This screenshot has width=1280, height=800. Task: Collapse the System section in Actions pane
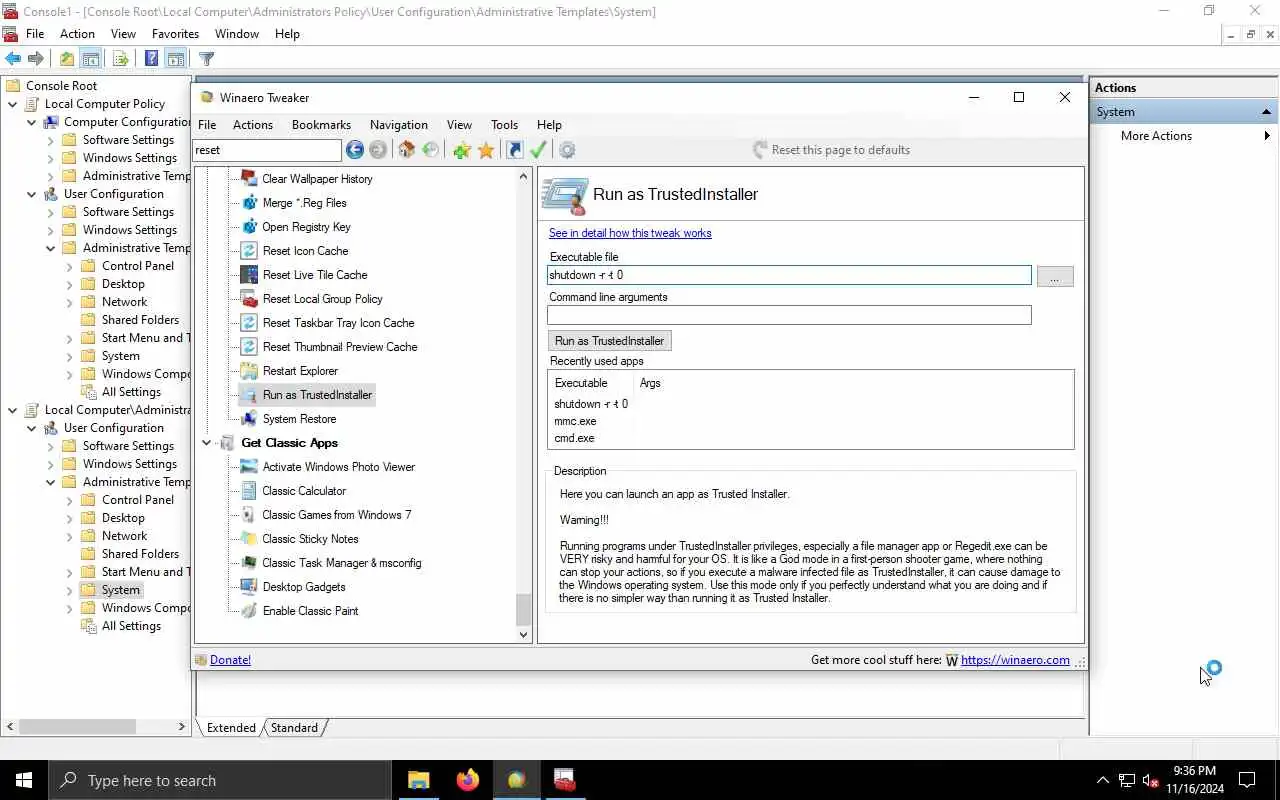(x=1266, y=112)
